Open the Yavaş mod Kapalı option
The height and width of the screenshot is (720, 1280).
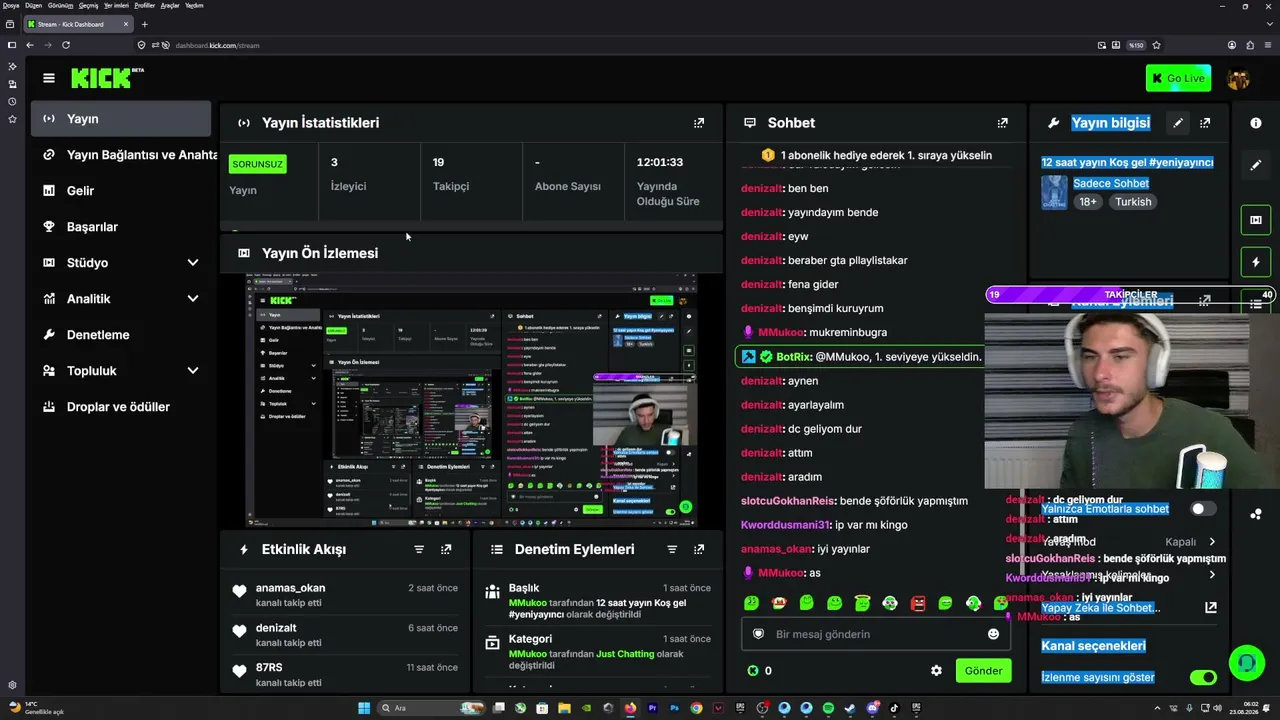click(x=1129, y=542)
